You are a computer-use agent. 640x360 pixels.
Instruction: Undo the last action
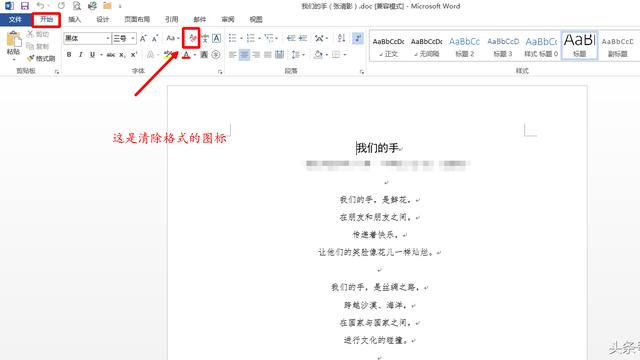click(40, 6)
